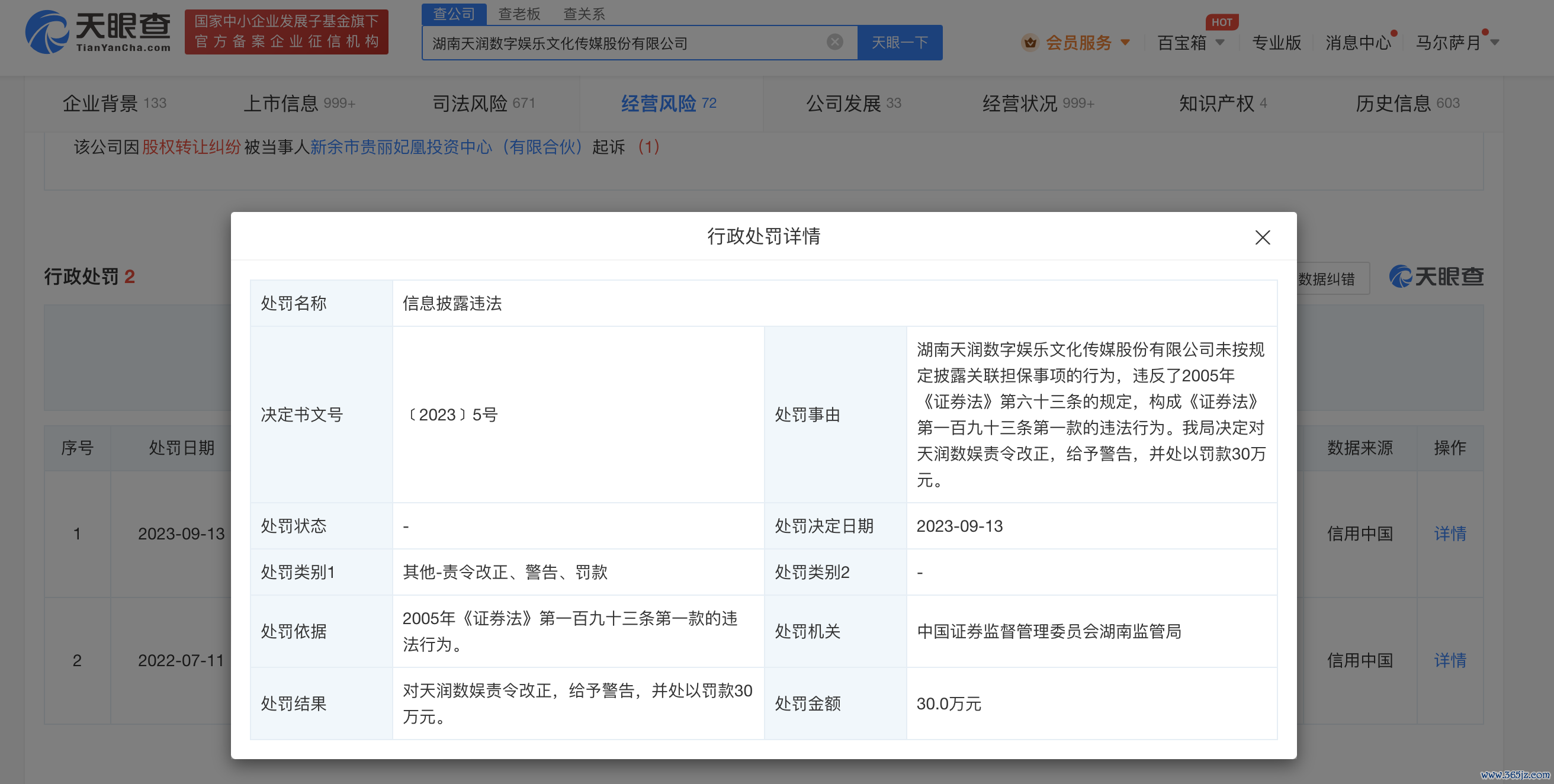This screenshot has height=784, width=1554.
Task: Click 信用中国 in the first row
Action: (x=1360, y=534)
